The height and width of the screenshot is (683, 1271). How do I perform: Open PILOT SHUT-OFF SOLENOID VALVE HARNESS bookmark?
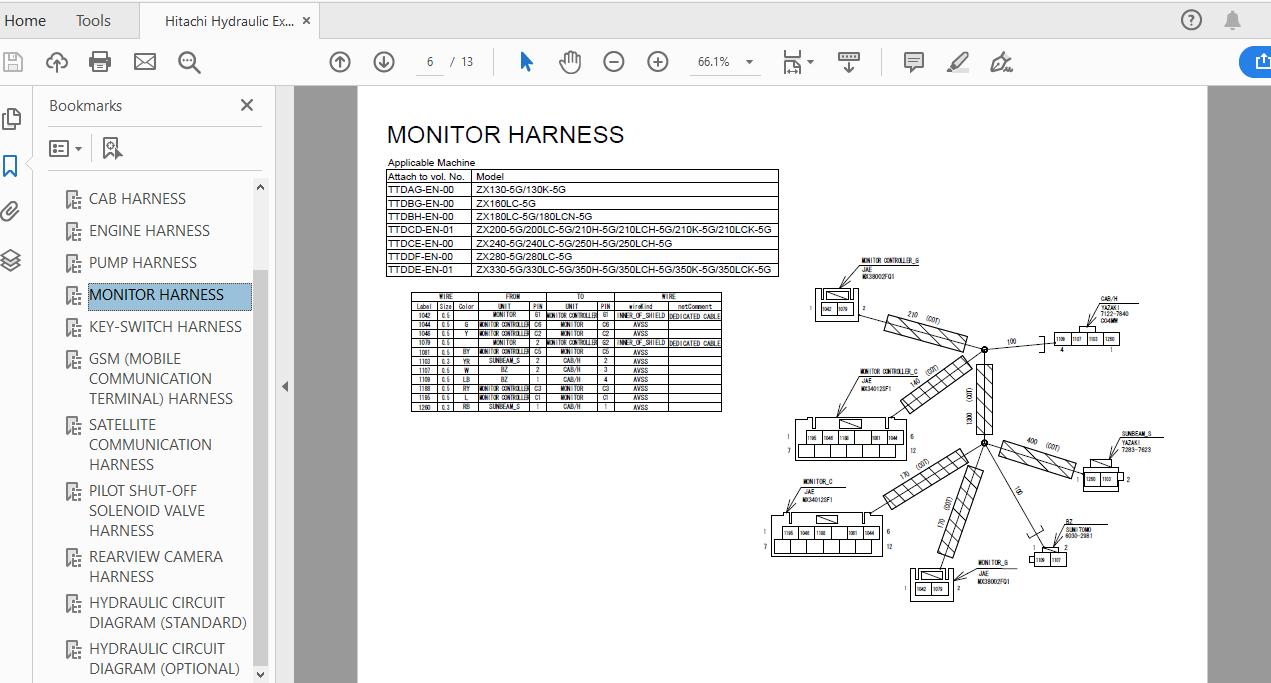(x=147, y=511)
